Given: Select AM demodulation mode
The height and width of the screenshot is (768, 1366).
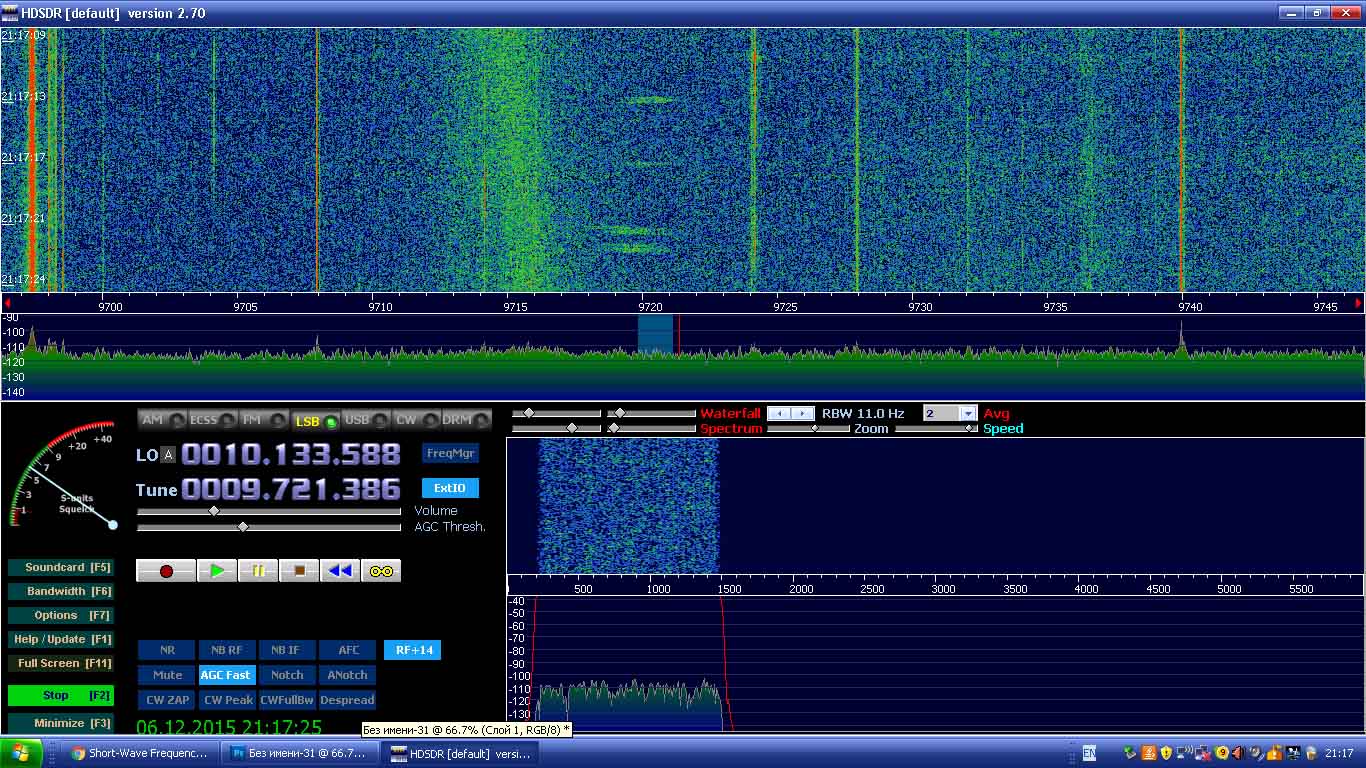Looking at the screenshot, I should tap(162, 421).
